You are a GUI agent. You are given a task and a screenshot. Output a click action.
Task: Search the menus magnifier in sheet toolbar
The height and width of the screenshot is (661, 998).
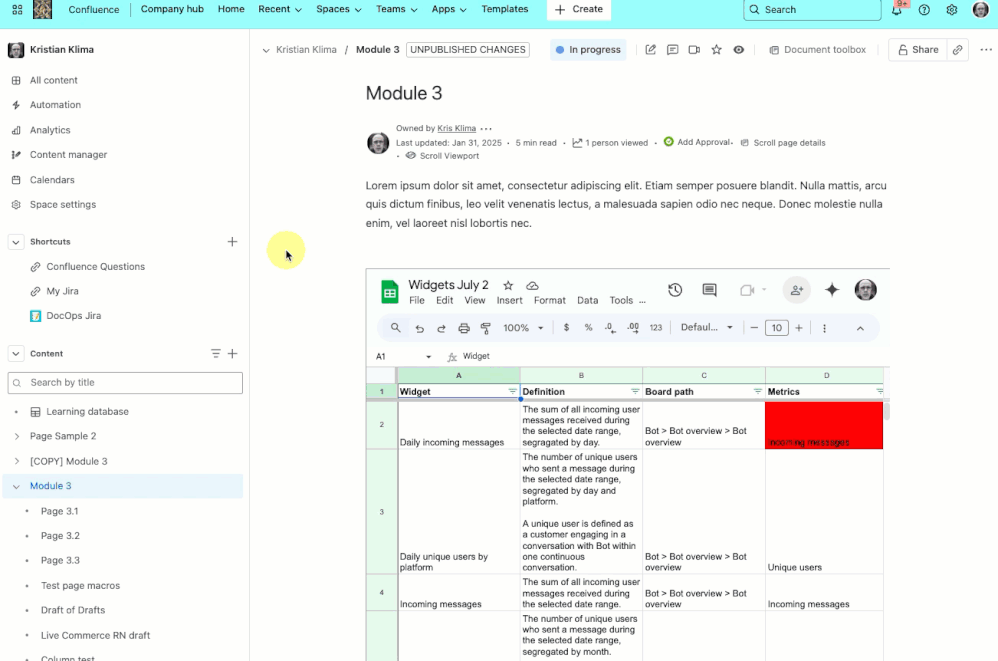(396, 328)
